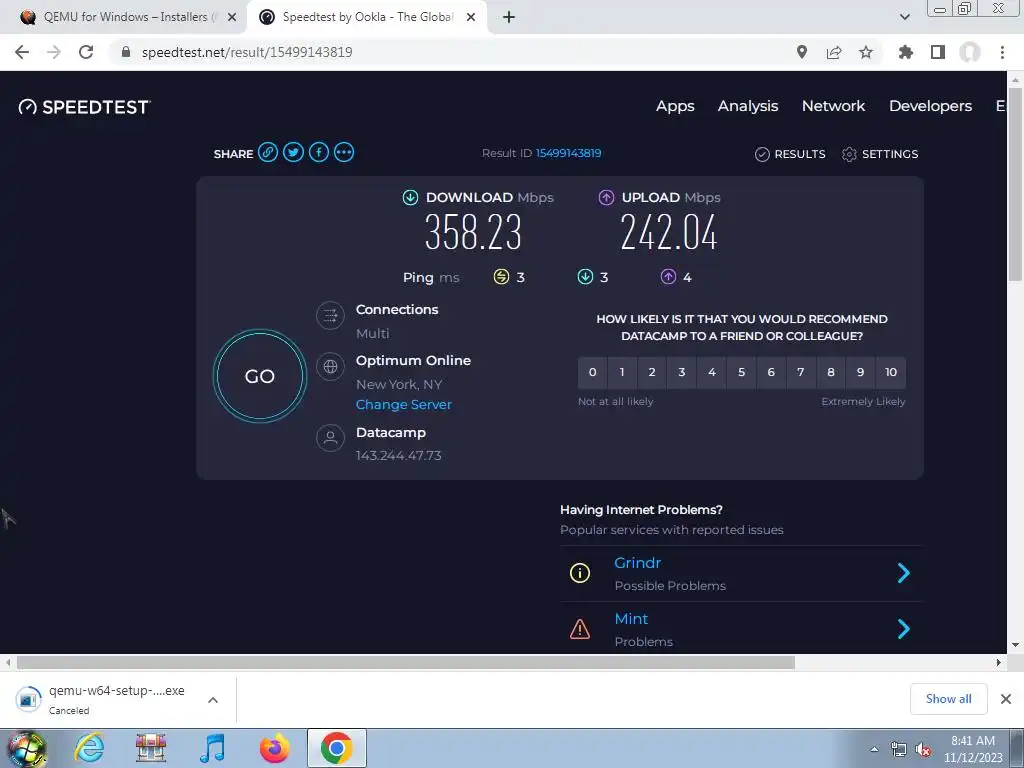The image size is (1024, 768).
Task: Click the upload arrow icon beside UPLOAD
Action: pos(606,197)
